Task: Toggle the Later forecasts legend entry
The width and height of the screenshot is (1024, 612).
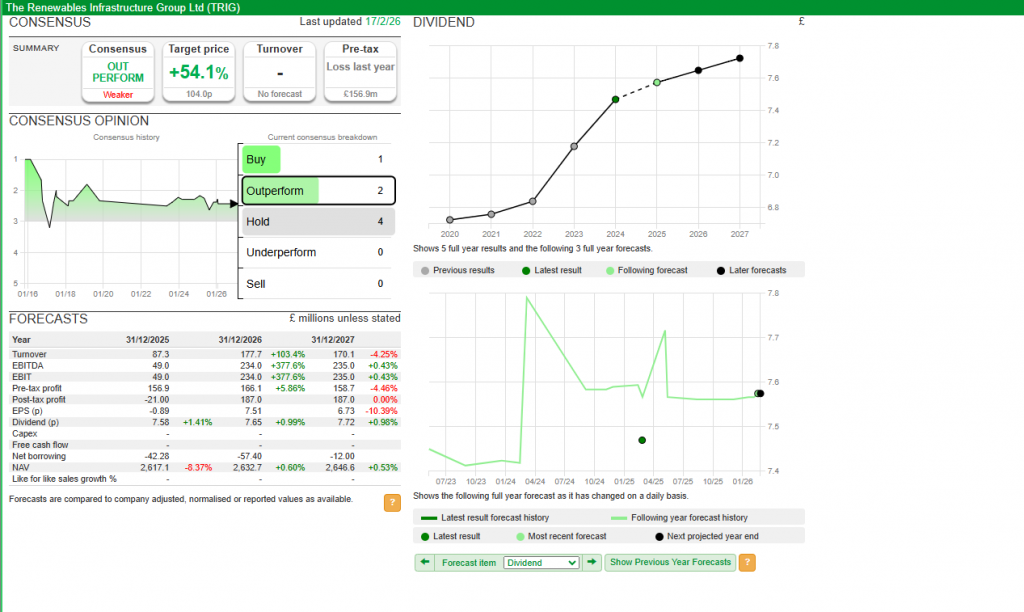Action: pyautogui.click(x=751, y=270)
